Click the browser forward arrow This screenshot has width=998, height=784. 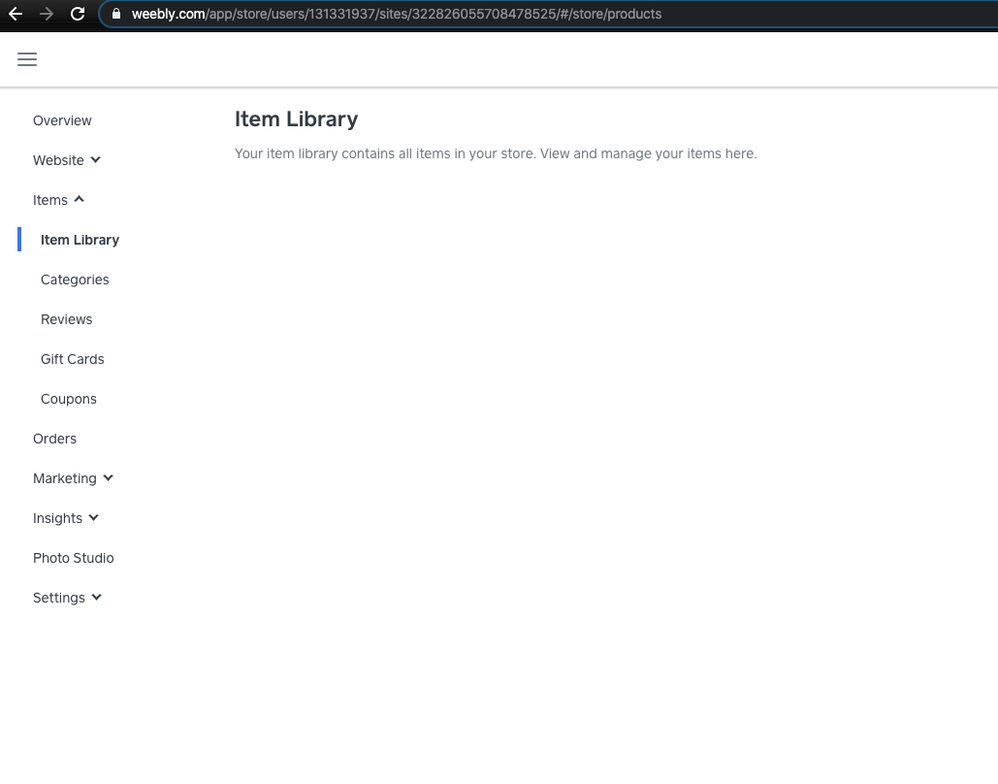tap(46, 14)
